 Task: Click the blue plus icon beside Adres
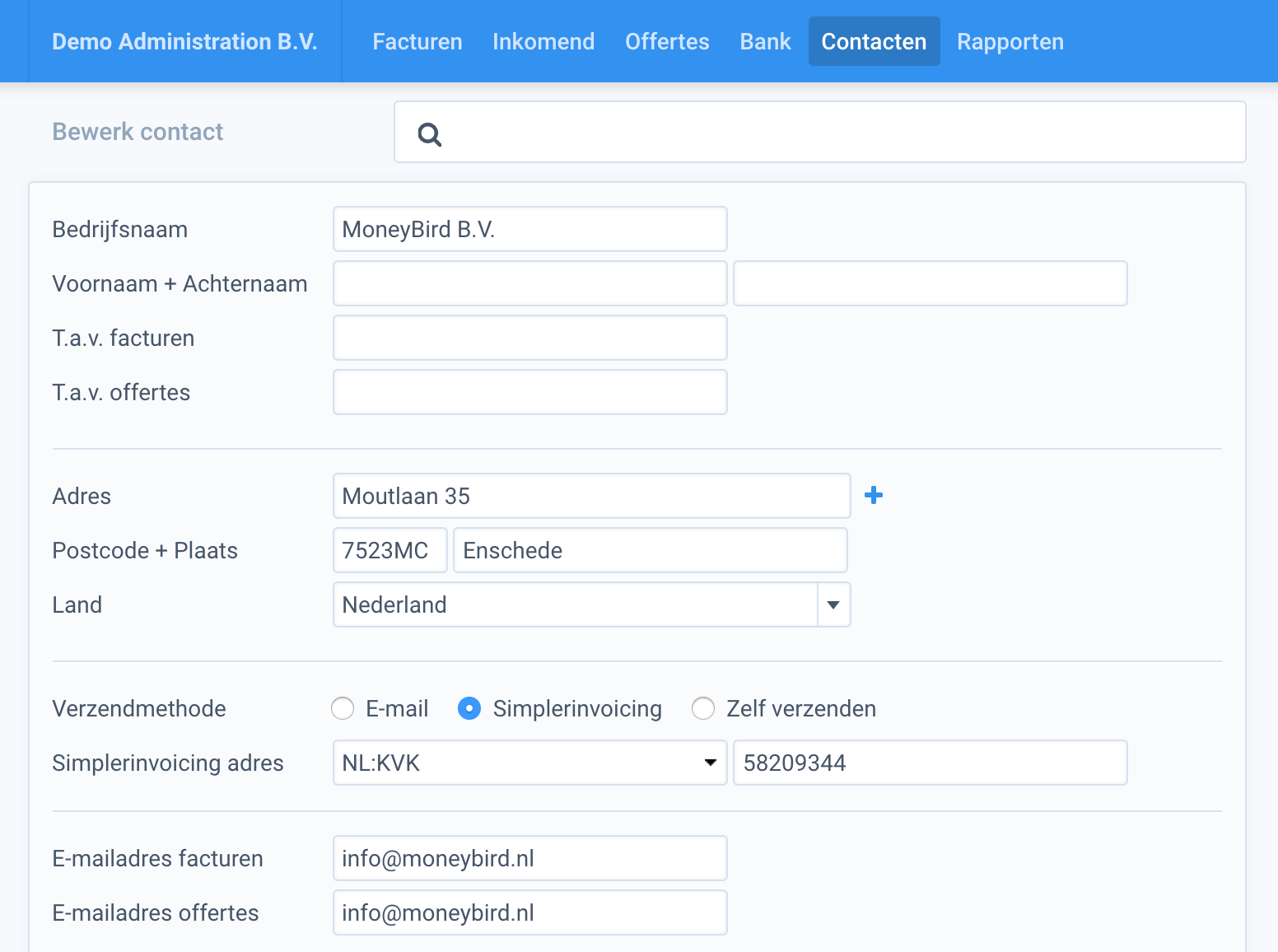tap(874, 495)
